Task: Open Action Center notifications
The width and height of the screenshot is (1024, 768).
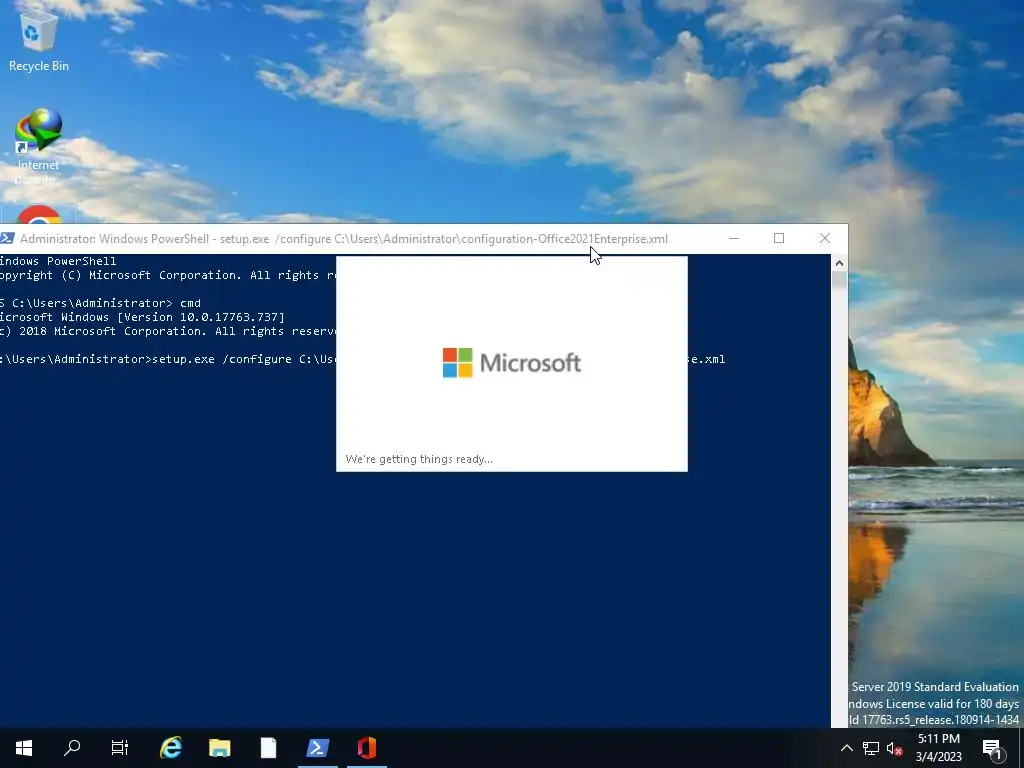Action: coord(992,748)
